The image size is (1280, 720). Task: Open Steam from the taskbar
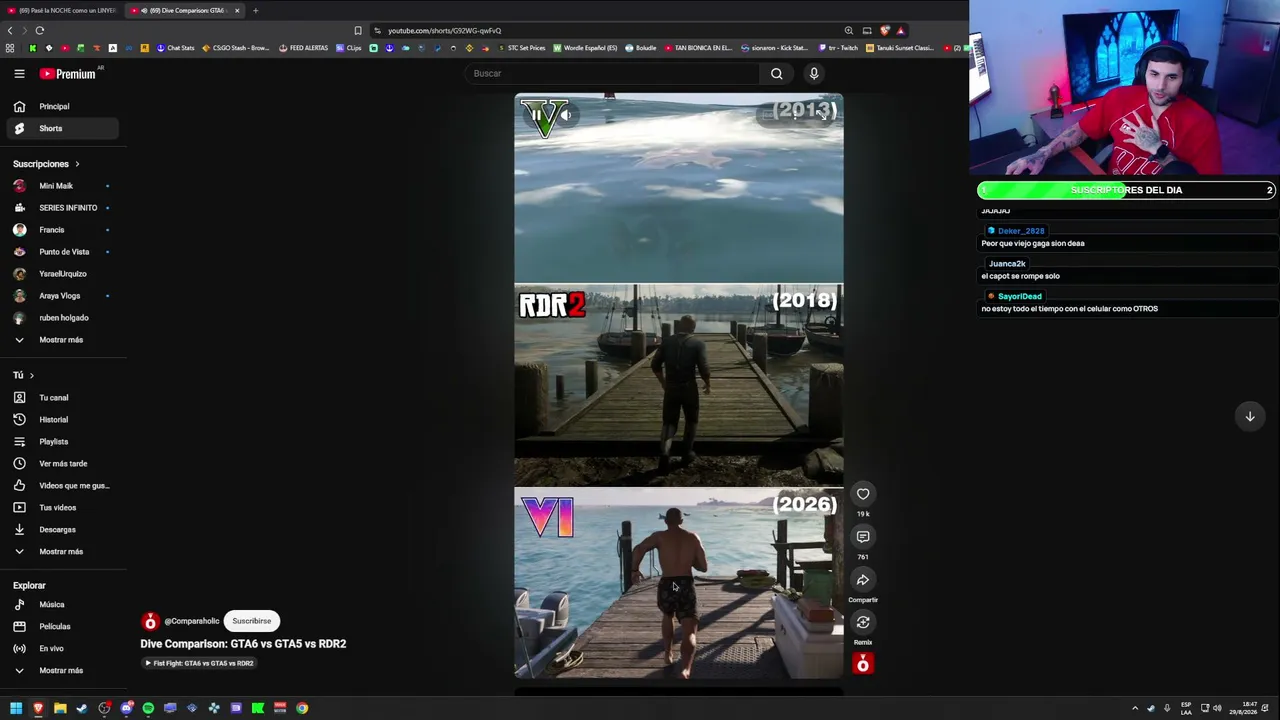click(x=82, y=708)
